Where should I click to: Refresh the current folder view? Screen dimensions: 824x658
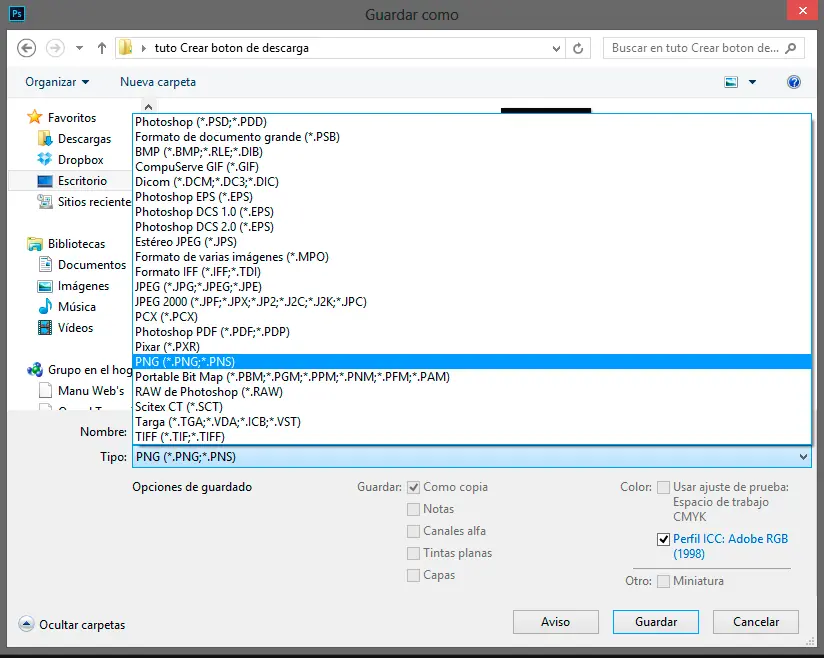pyautogui.click(x=578, y=48)
